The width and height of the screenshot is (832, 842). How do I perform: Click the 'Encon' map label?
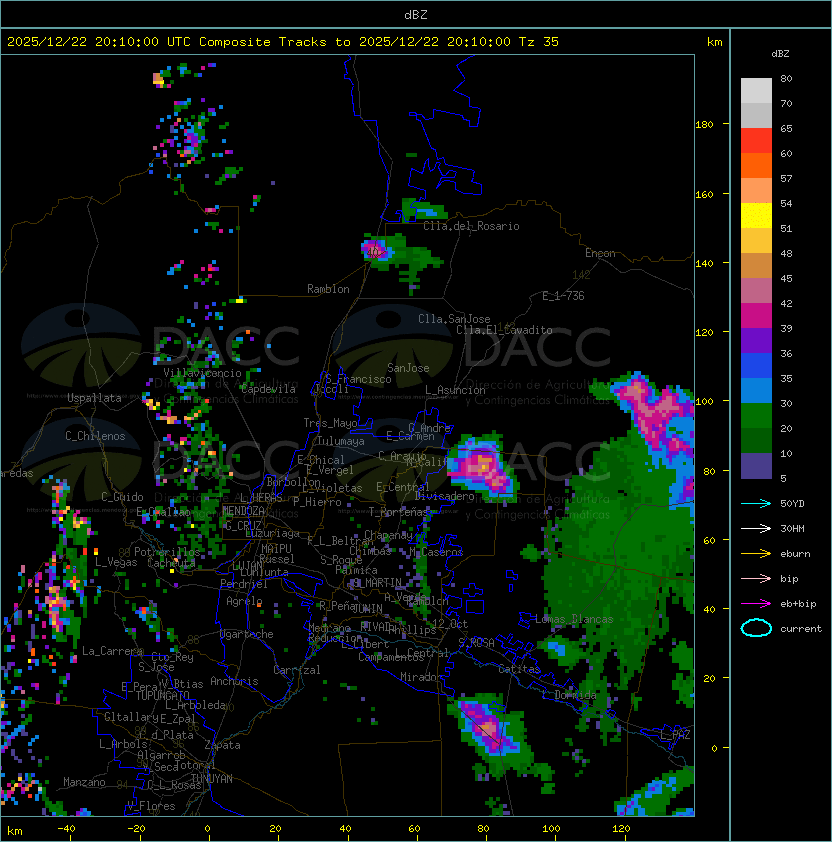pos(600,253)
